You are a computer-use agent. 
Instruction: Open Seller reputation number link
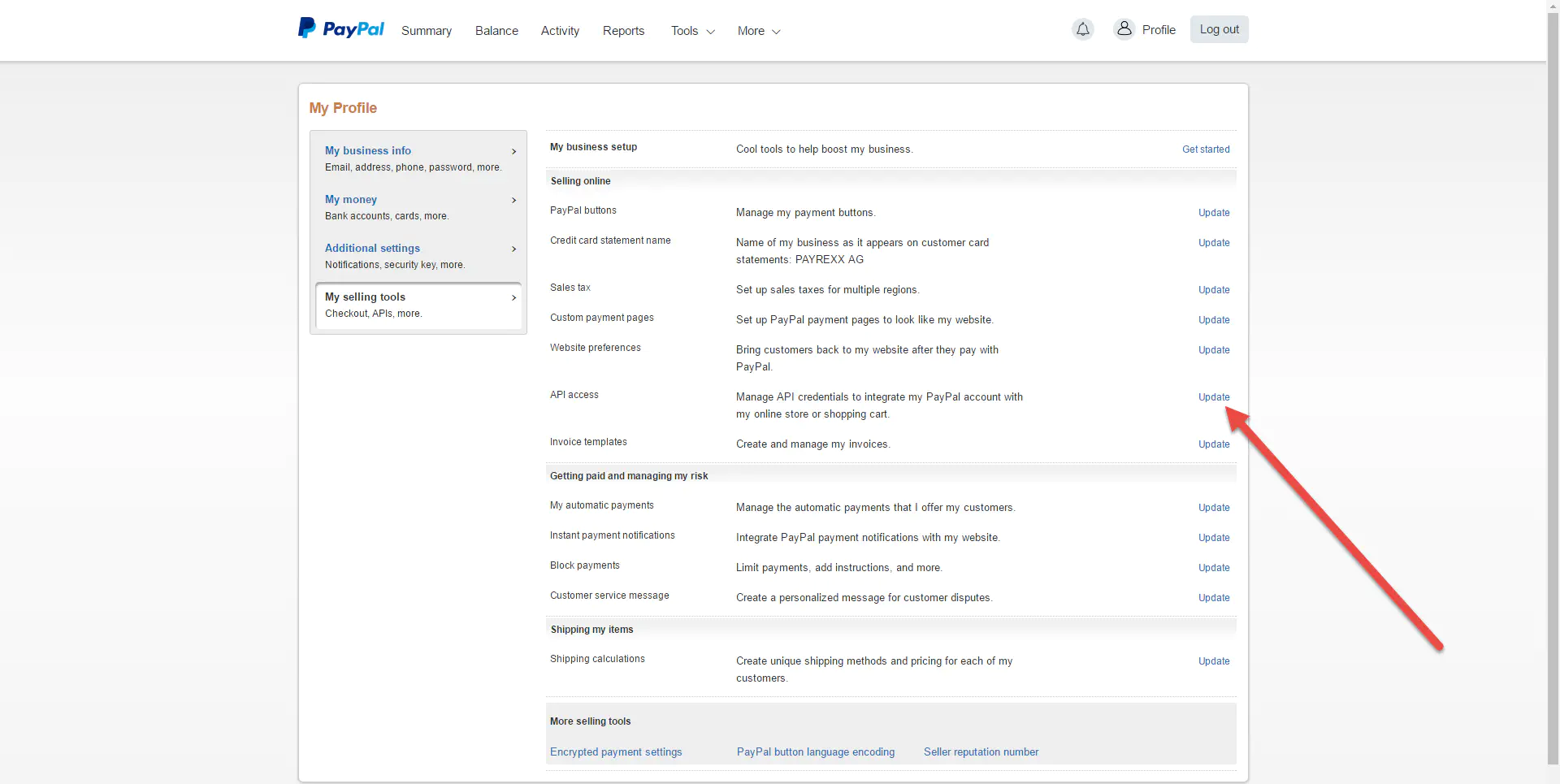[x=981, y=752]
